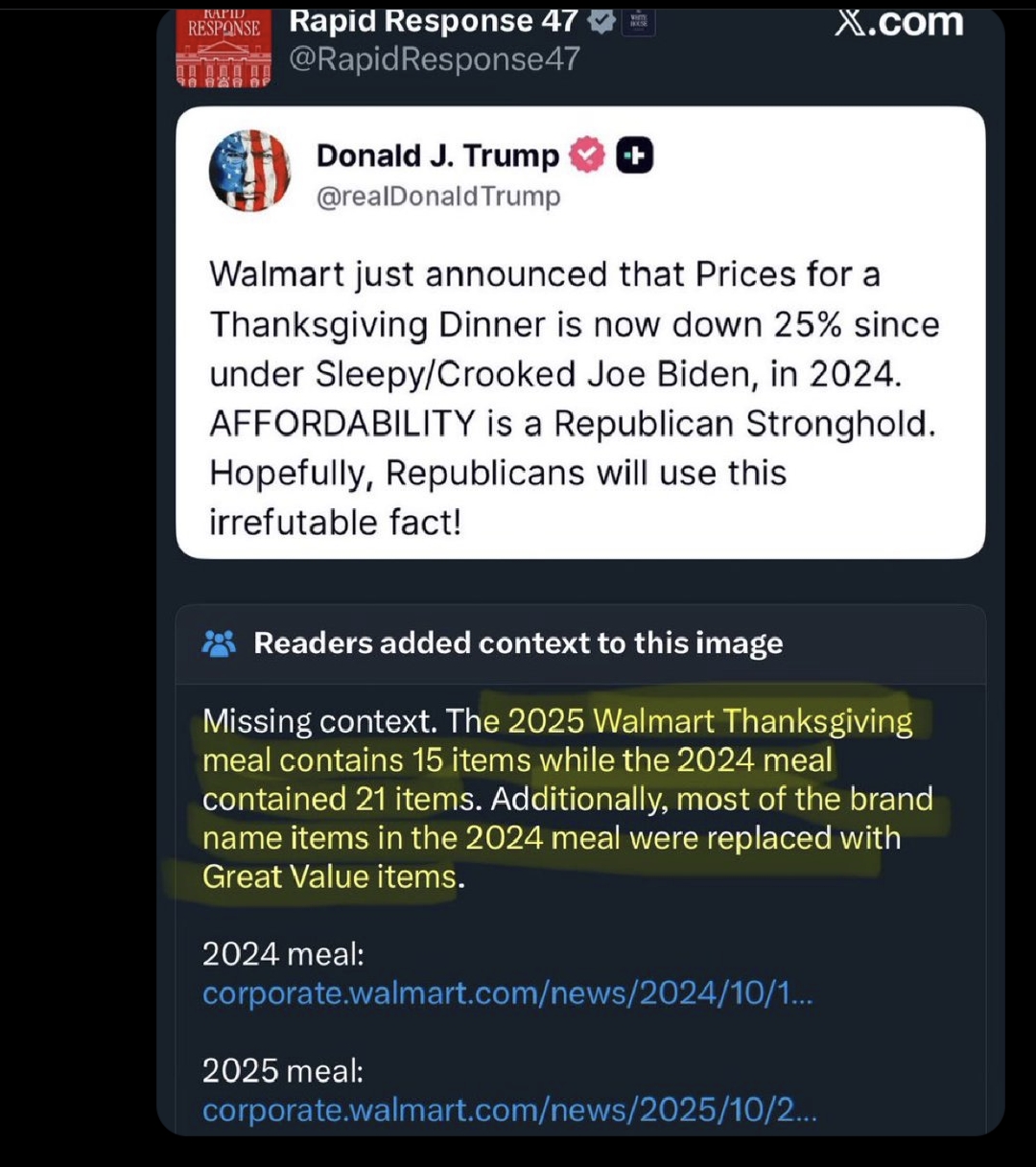The image size is (1036, 1167).
Task: Click the highlighted "Great Value items" text
Action: (x=329, y=876)
